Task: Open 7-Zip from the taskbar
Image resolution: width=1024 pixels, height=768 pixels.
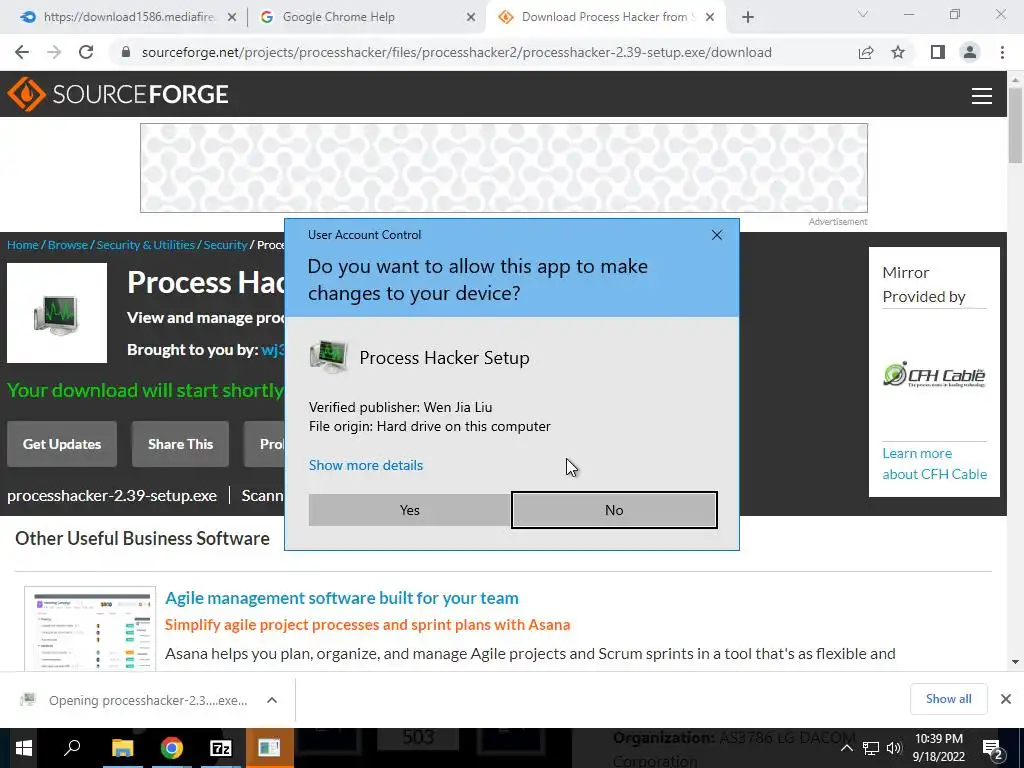Action: 221,748
